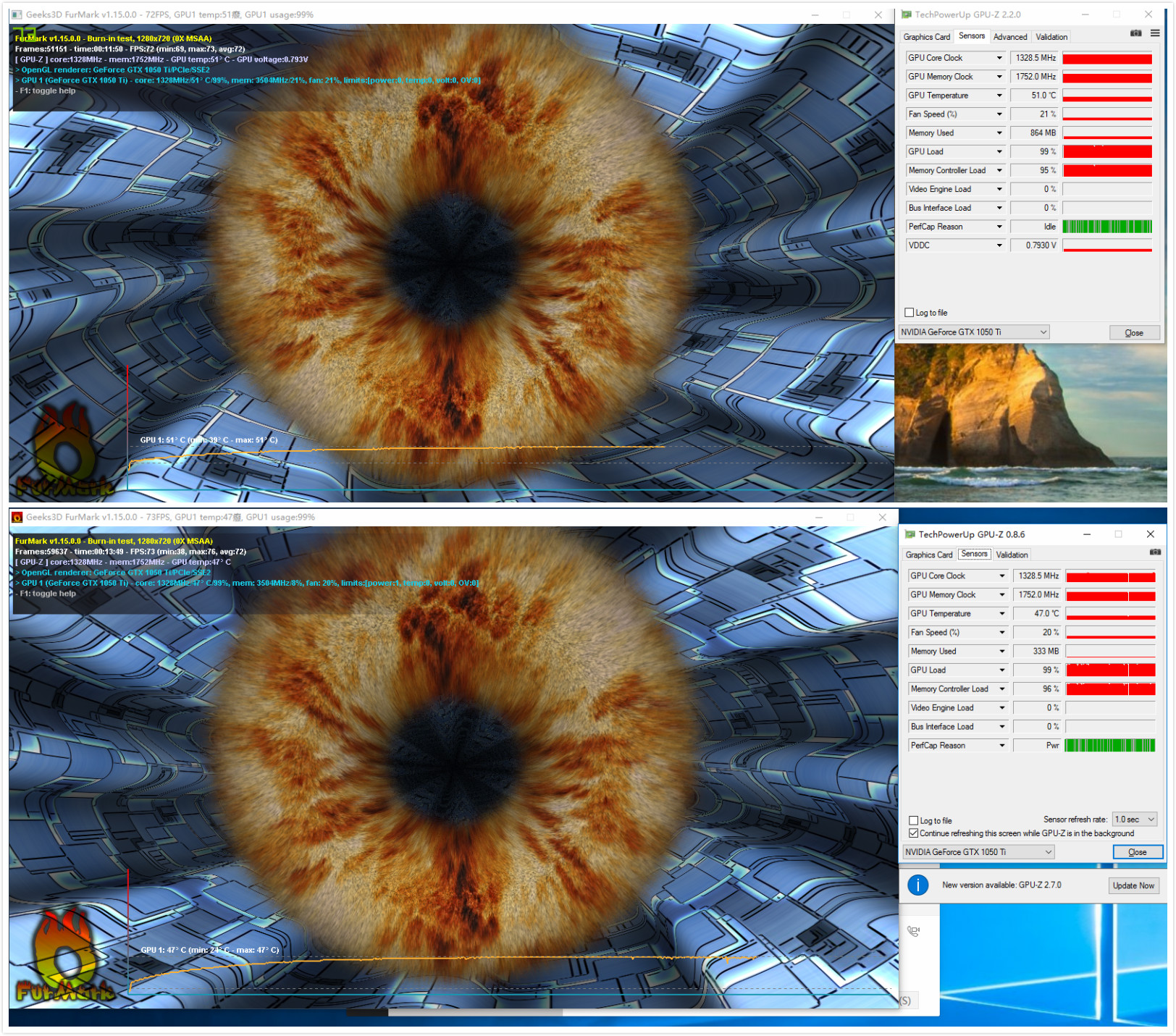Click the blue info icon beside the update notice
The height and width of the screenshot is (1036, 1176).
[917, 885]
